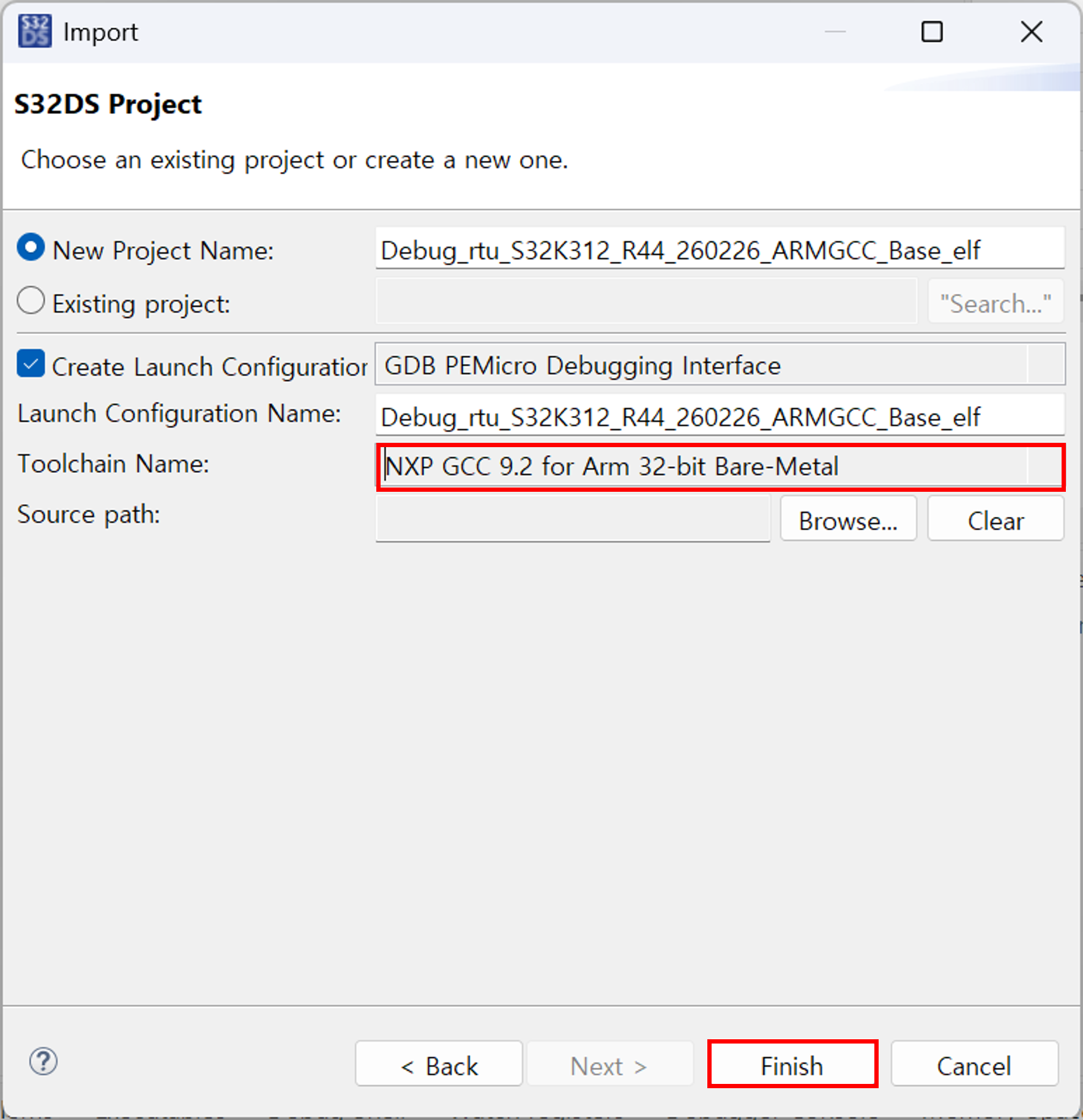This screenshot has width=1083, height=1120.
Task: Minimize the Import dialog window
Action: [x=835, y=32]
